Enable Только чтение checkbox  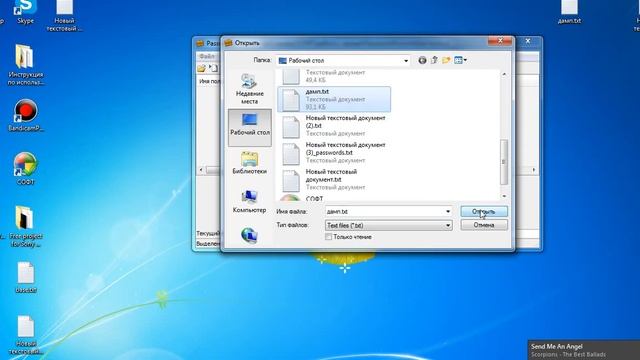point(329,237)
